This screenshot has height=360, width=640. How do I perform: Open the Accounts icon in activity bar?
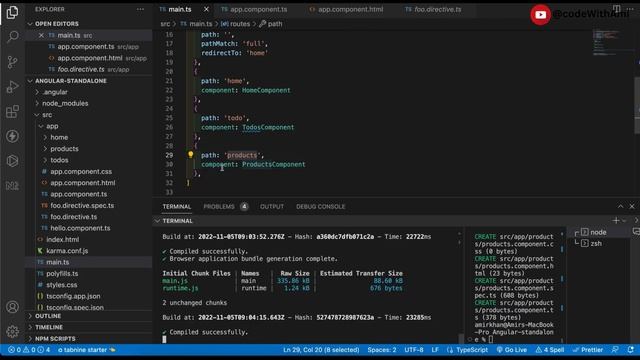pos(12,307)
